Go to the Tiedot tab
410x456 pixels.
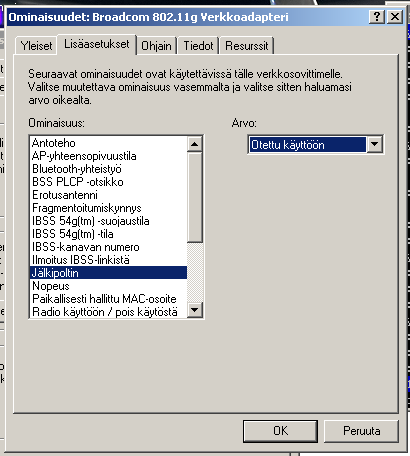coord(198,46)
